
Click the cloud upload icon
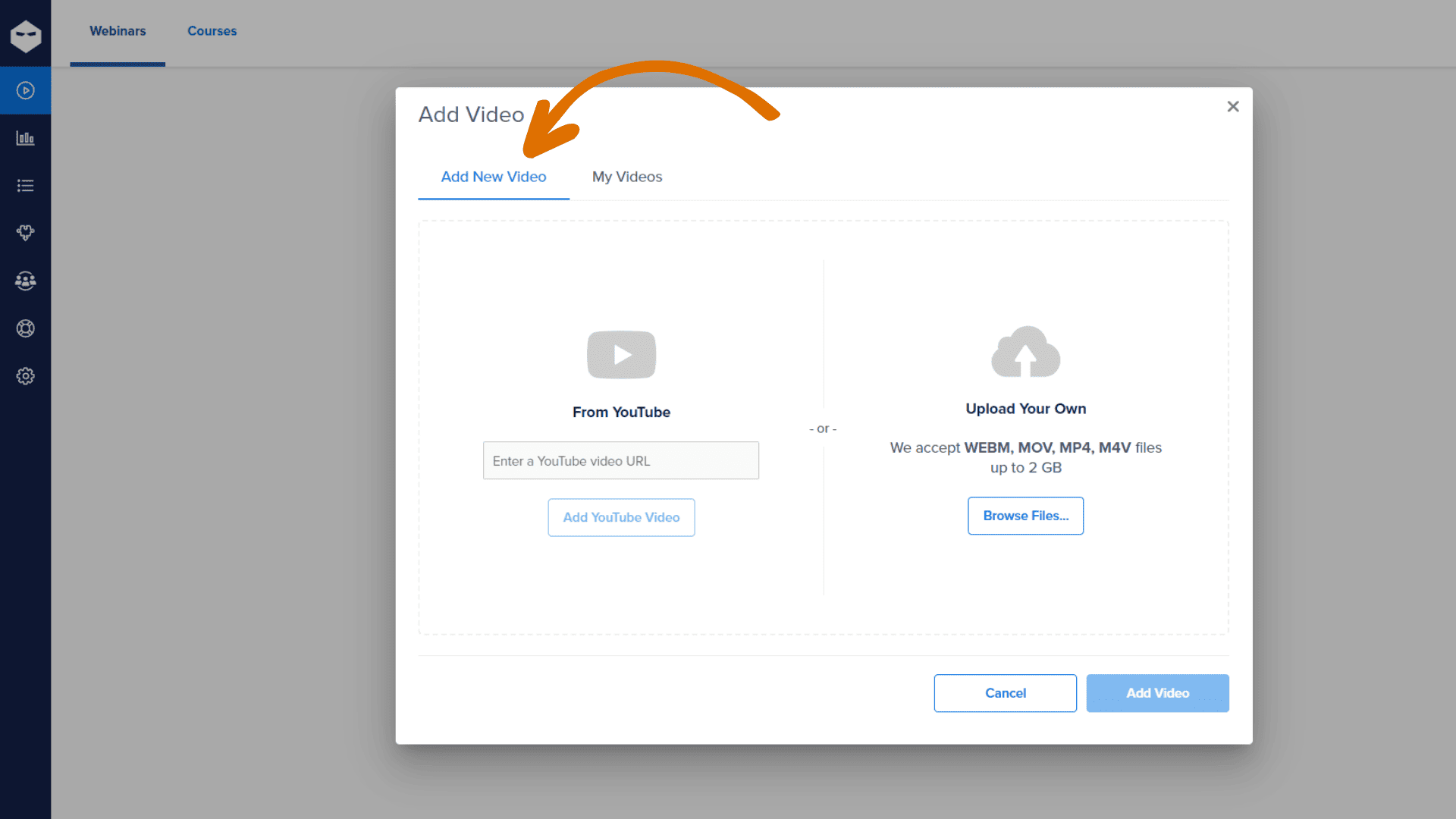(1025, 352)
